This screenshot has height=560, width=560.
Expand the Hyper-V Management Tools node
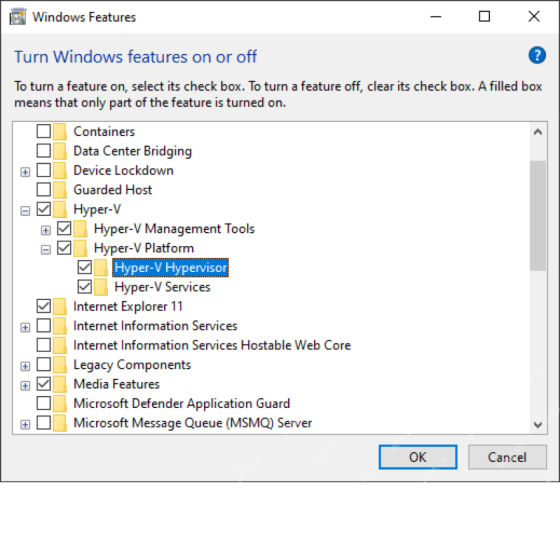46,230
